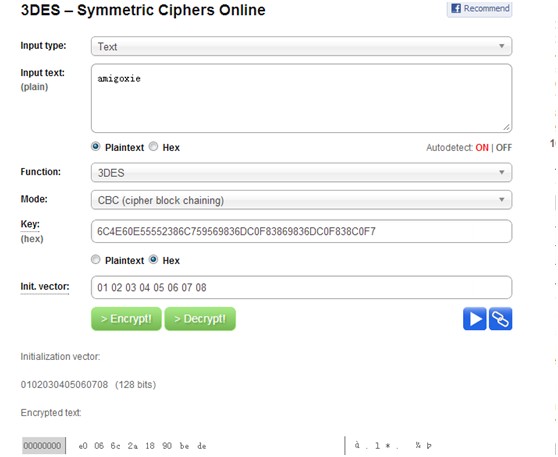Image resolution: width=558 pixels, height=457 pixels.
Task: Select Hex radio for input text
Action: [x=153, y=146]
